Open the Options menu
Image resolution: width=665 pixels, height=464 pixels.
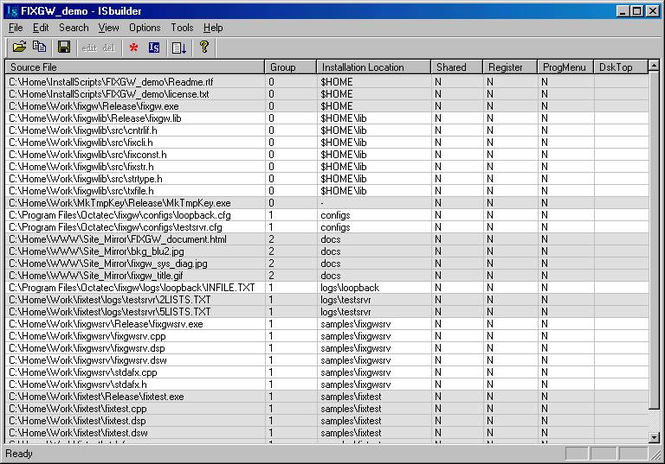145,28
